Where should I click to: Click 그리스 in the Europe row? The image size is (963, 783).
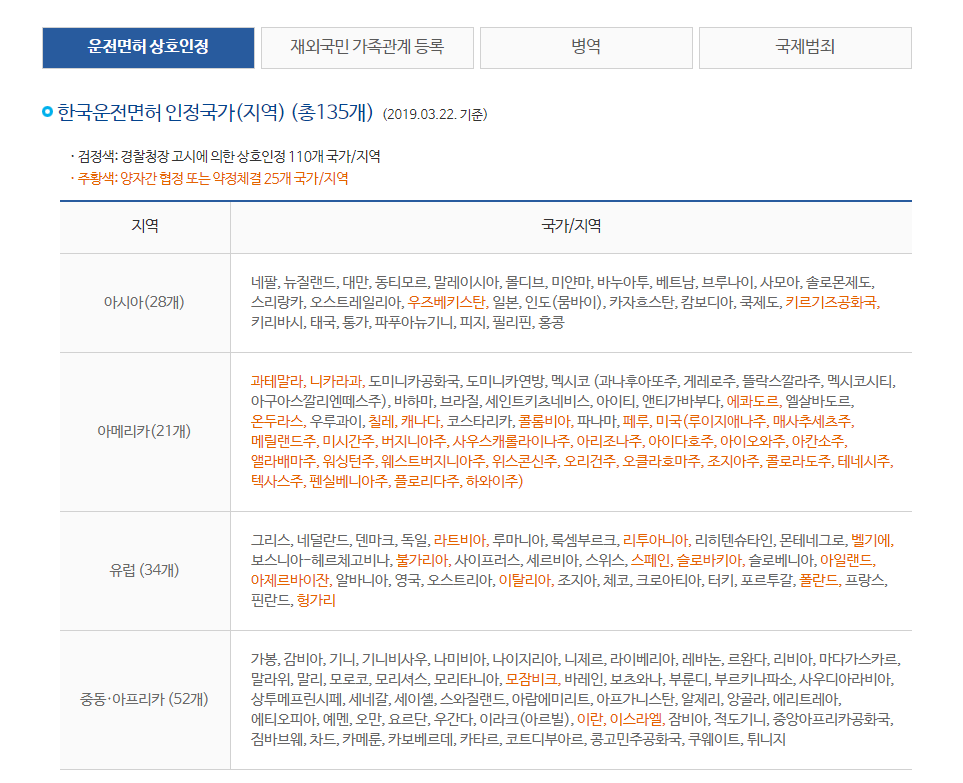(270, 540)
